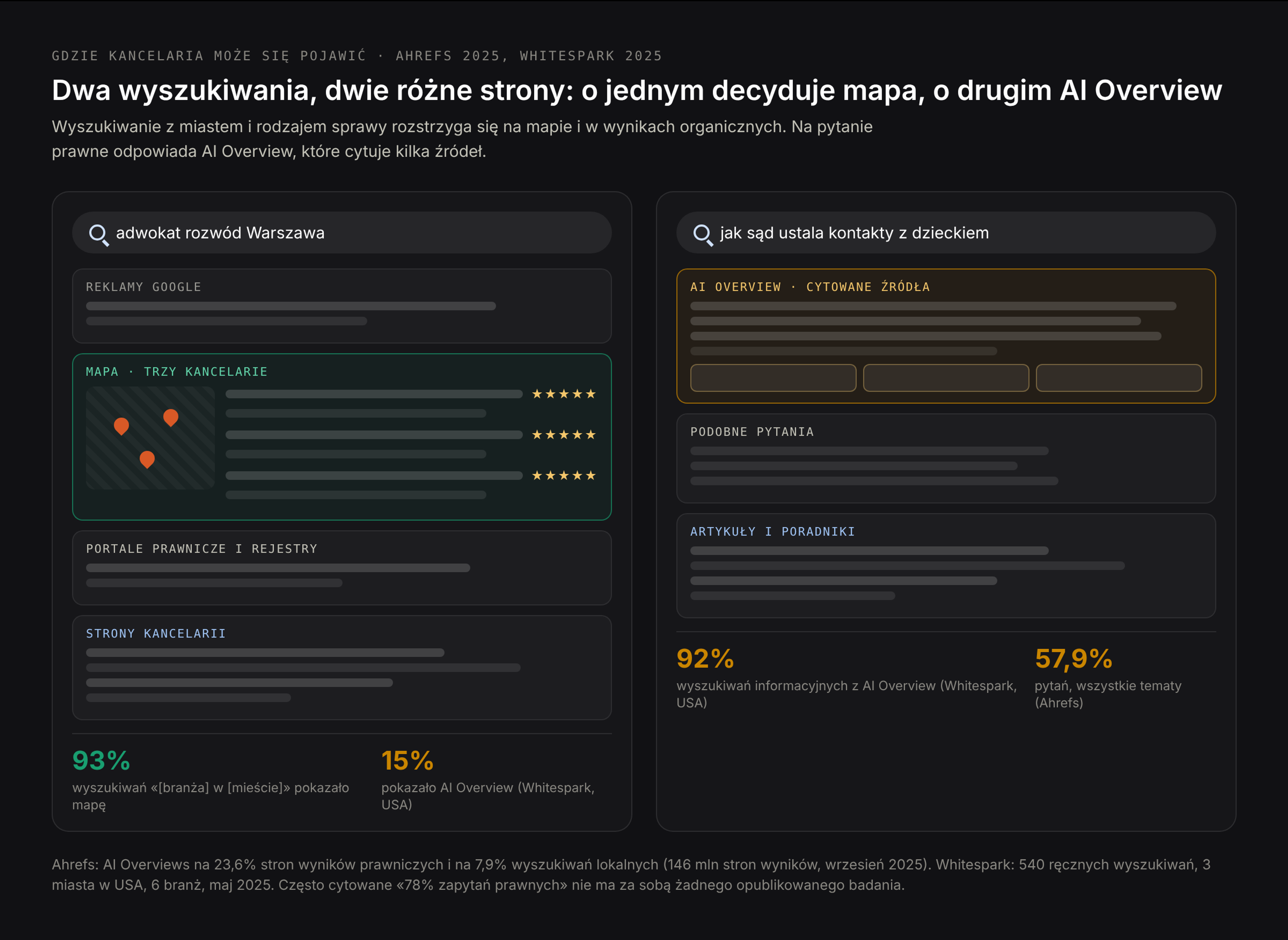Click subtitle starting "Wyszukiwanie z miastem i rodzajem sprawy"

462,139
